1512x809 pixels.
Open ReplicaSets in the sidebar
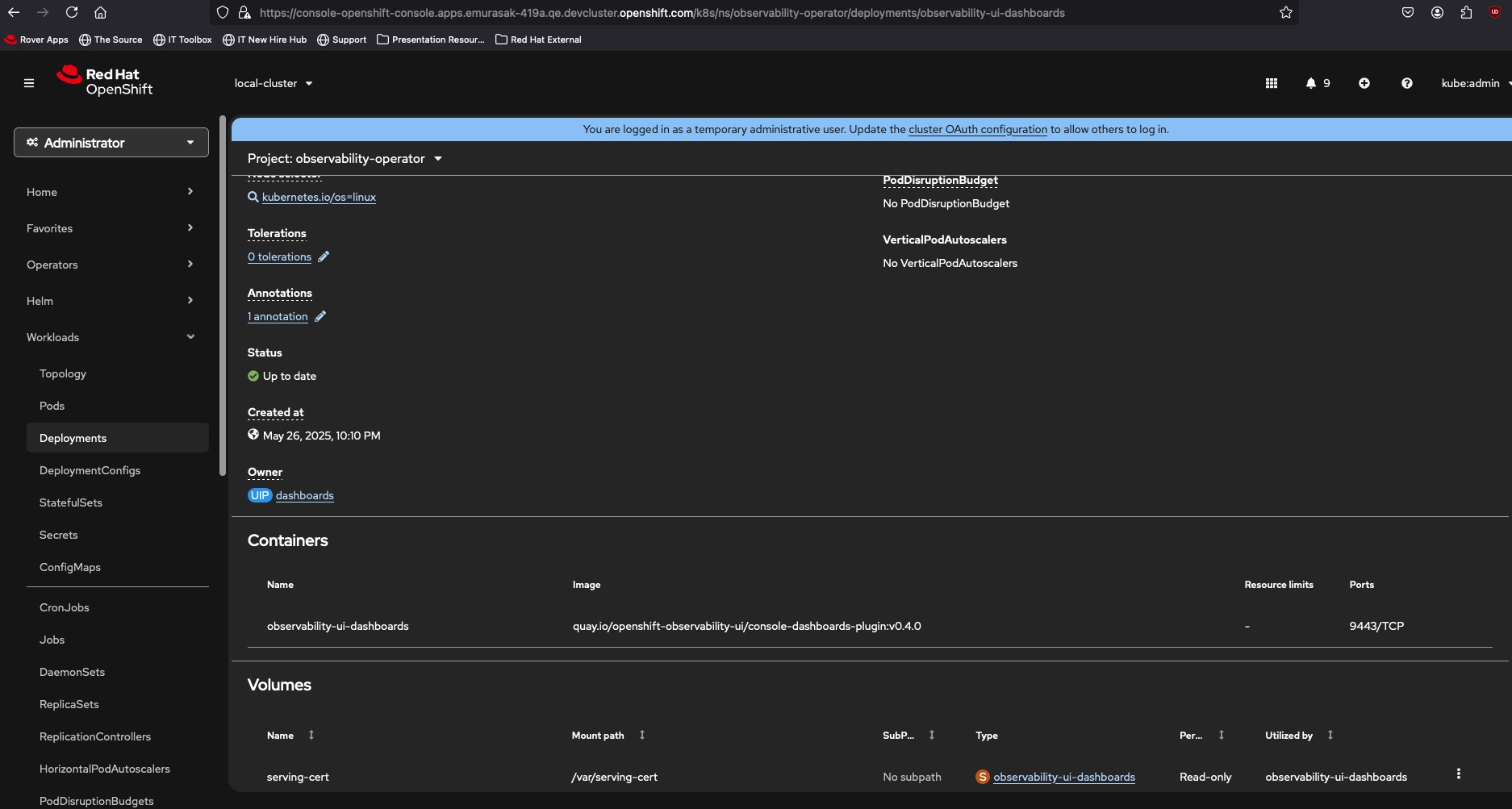69,704
